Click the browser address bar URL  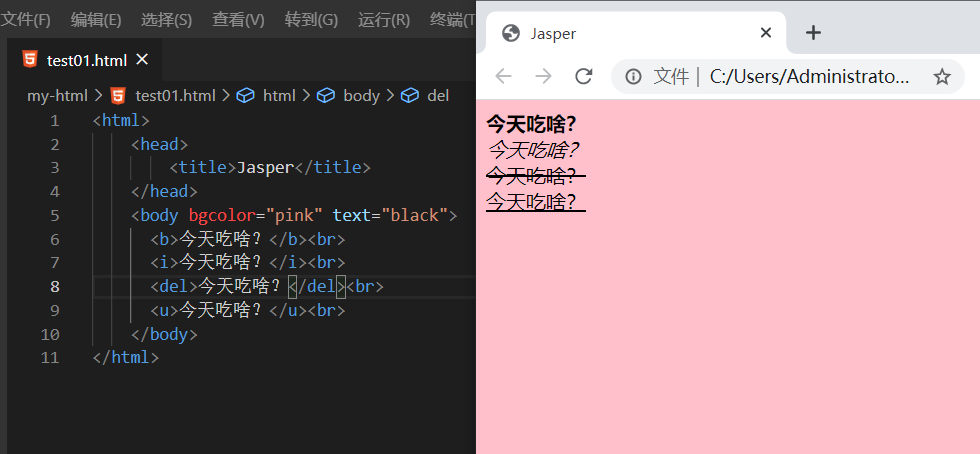coord(809,77)
